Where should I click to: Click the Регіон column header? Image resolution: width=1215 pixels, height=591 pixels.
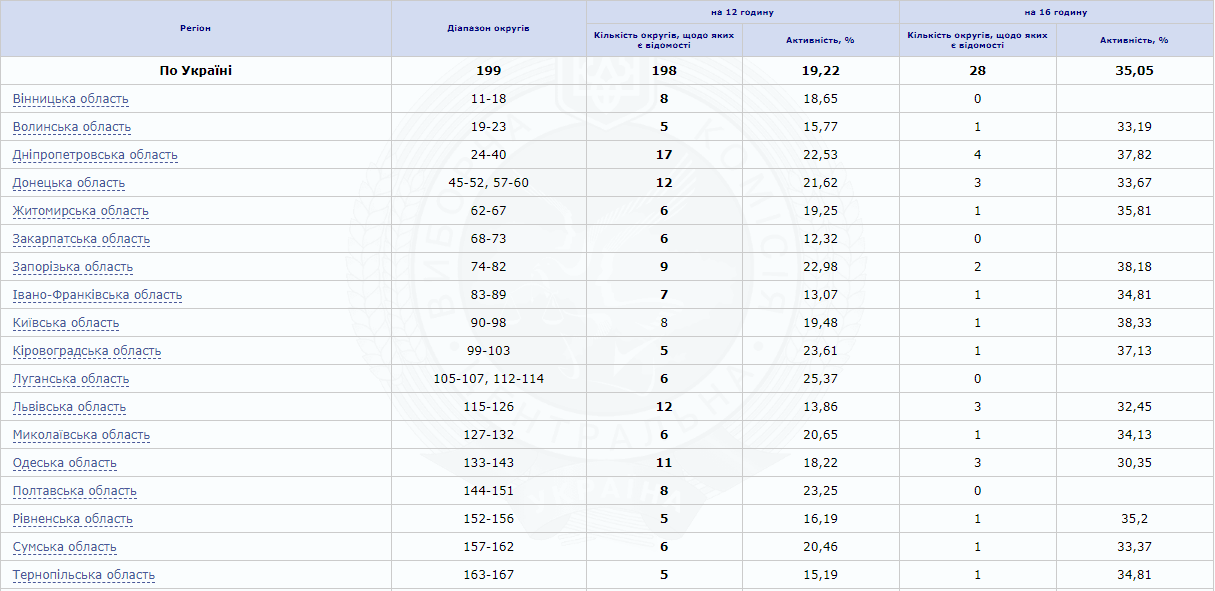195,28
